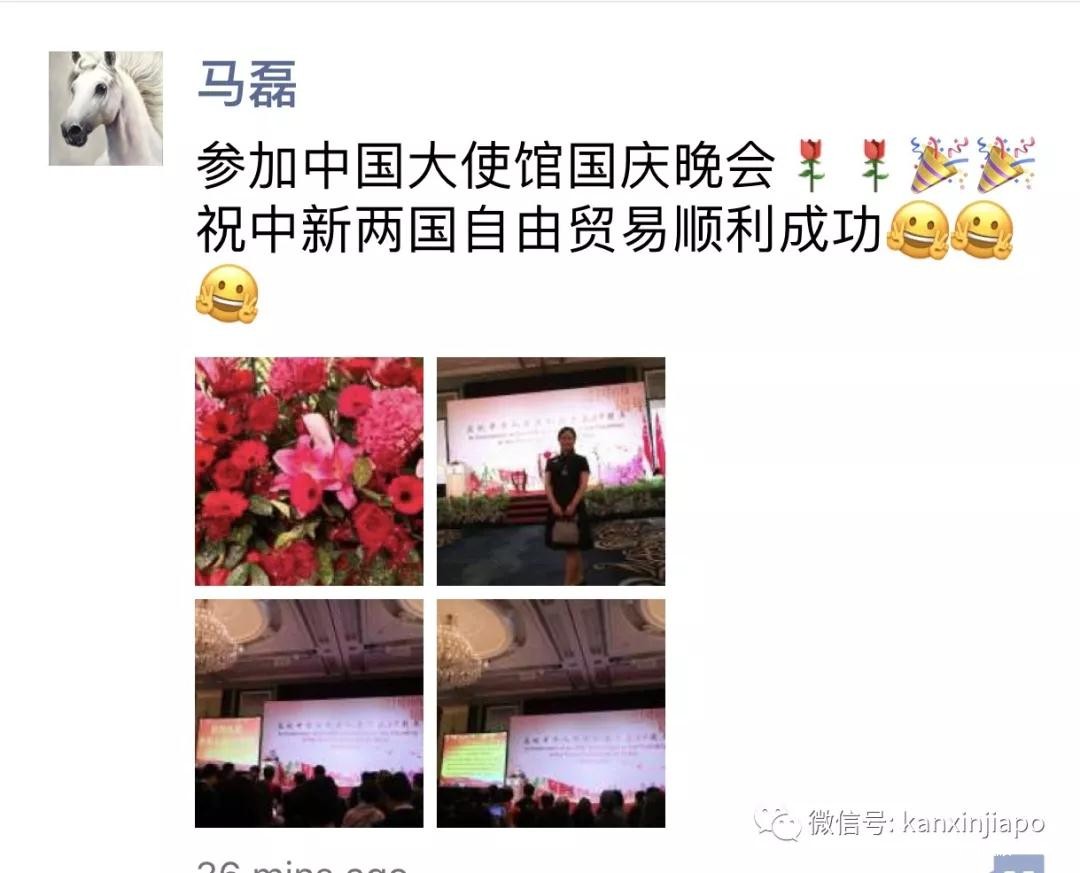Click the 微信号 kanxinjiapo watermark text
This screenshot has width=1080, height=873.
[x=927, y=823]
